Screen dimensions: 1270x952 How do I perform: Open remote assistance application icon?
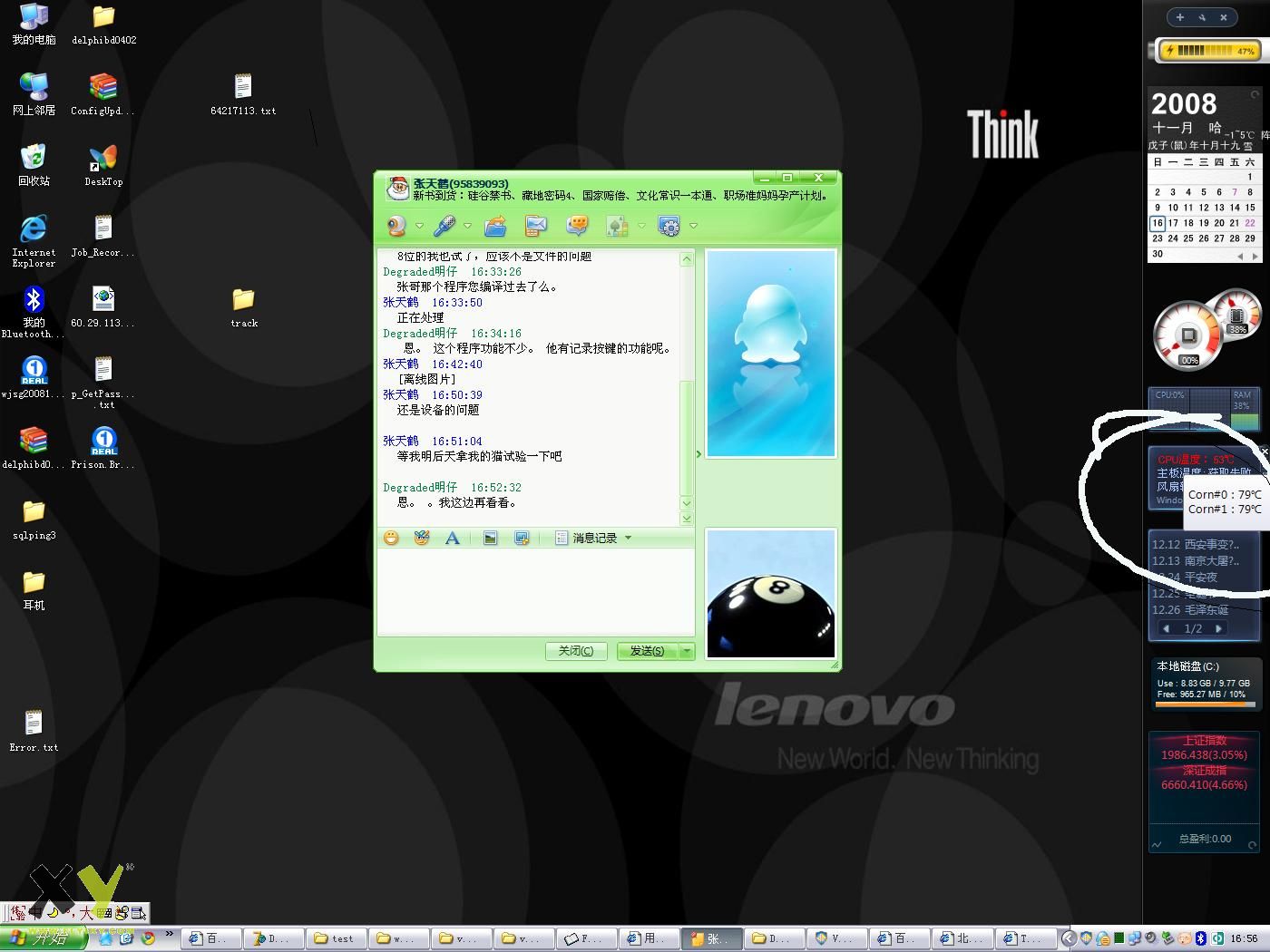pos(669,226)
